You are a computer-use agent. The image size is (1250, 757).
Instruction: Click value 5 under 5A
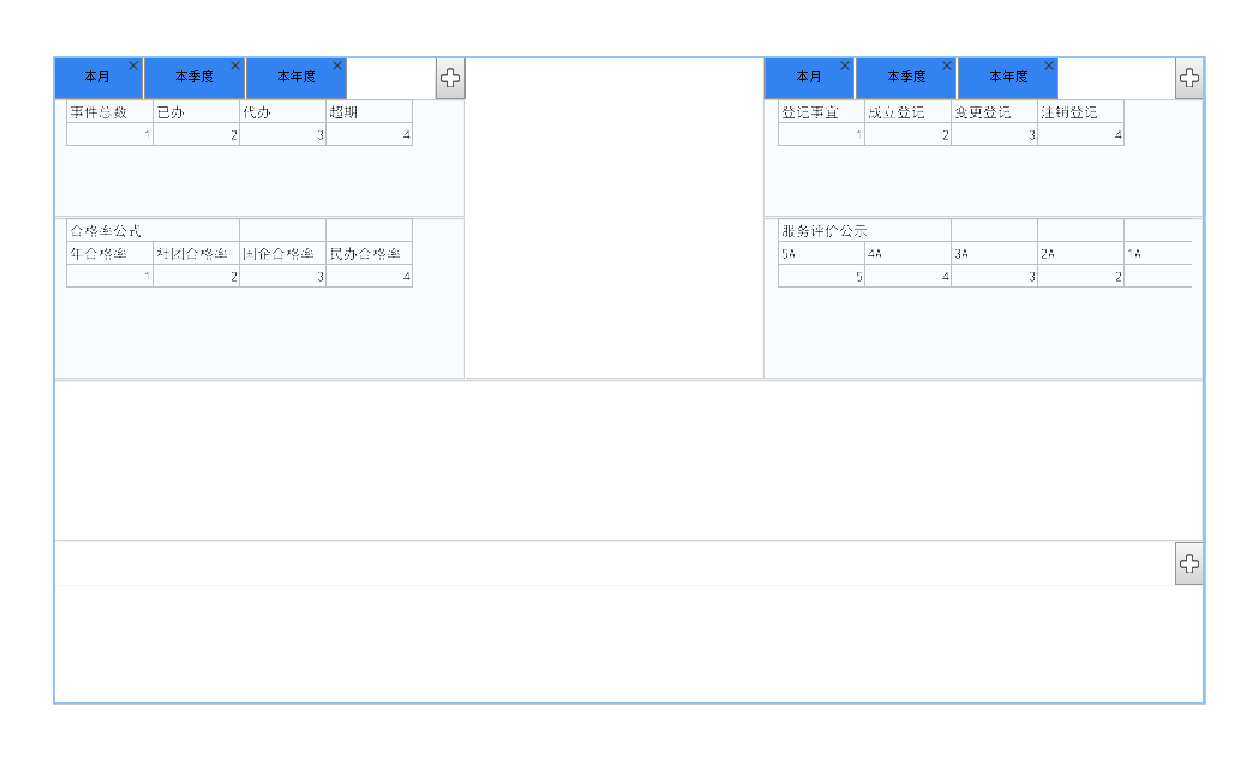pyautogui.click(x=822, y=277)
